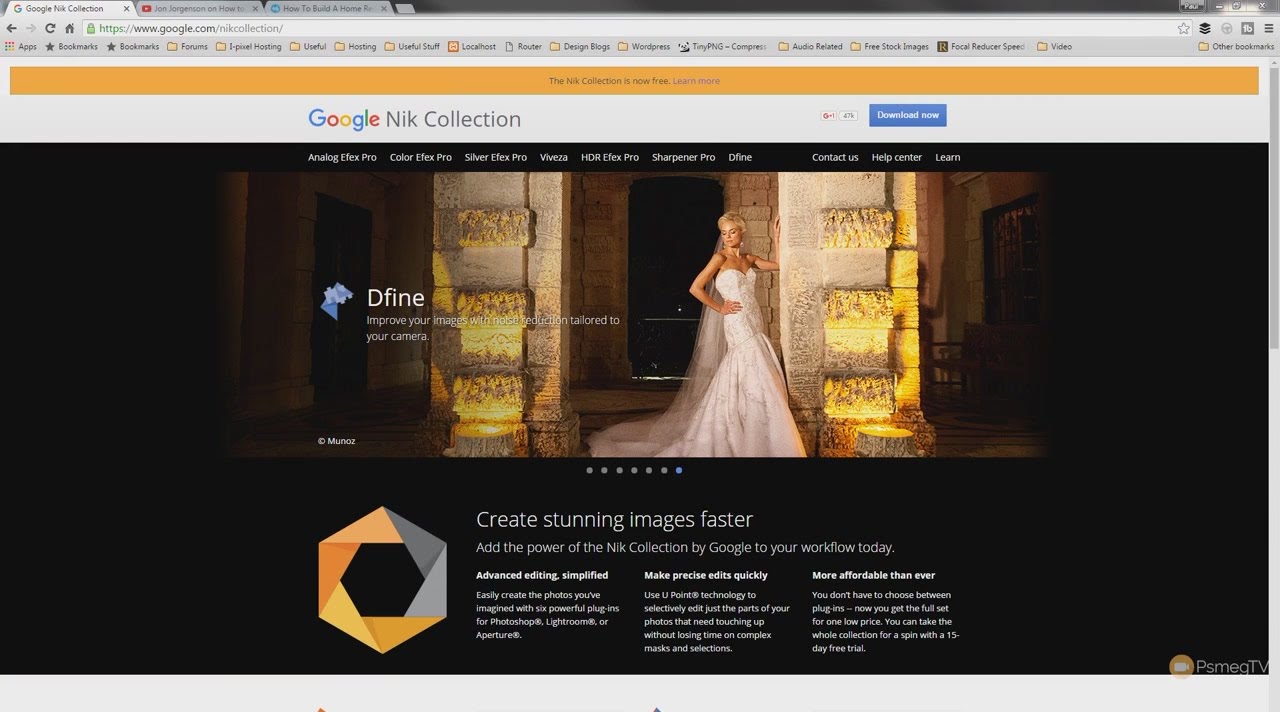Image resolution: width=1280 pixels, height=712 pixels.
Task: Expand the Video bookmarks folder
Action: (1055, 46)
